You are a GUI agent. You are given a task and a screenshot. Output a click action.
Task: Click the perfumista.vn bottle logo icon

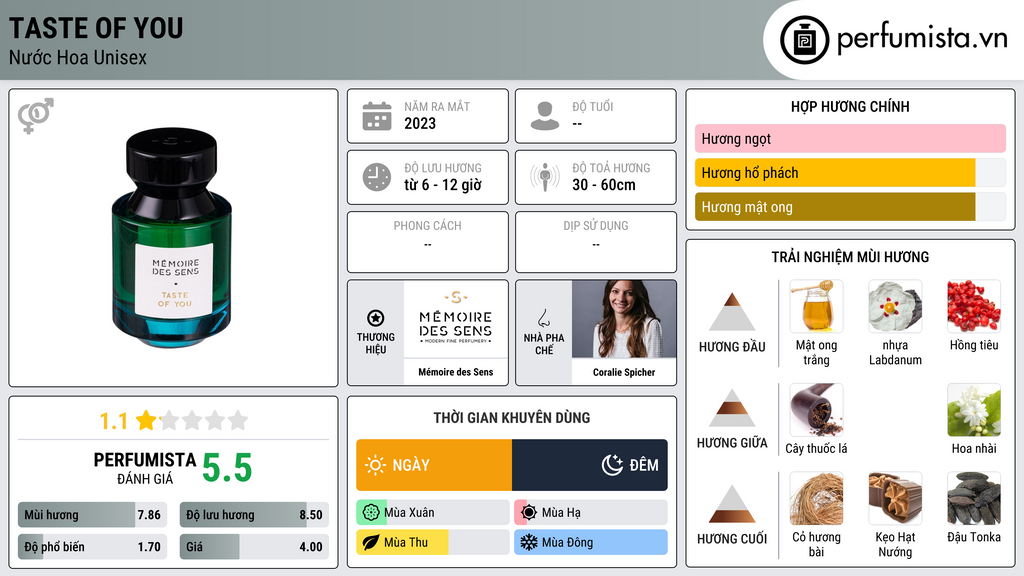805,40
